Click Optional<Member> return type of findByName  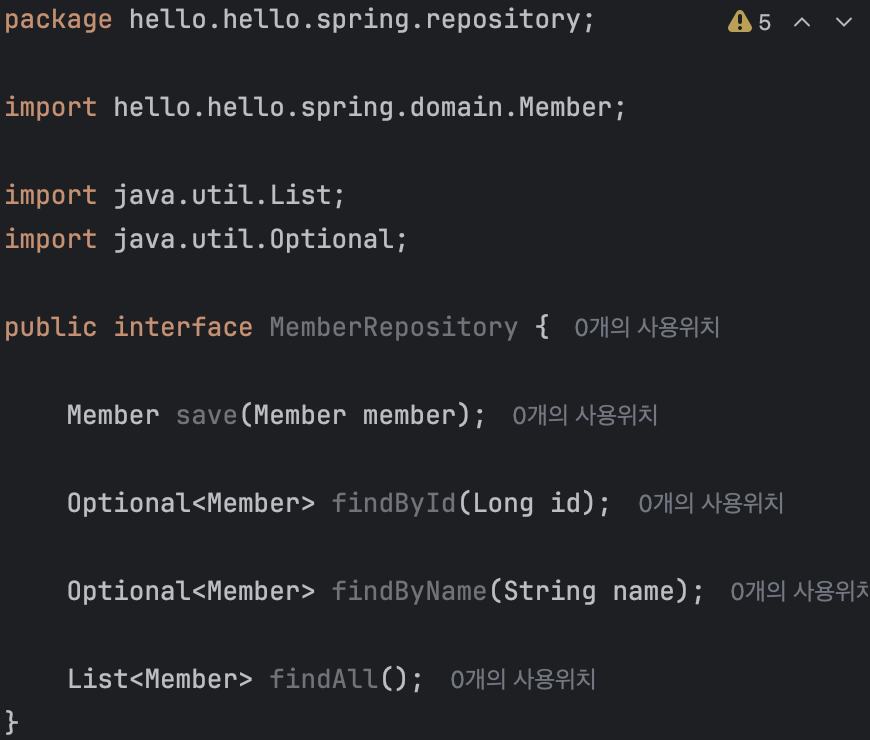(191, 591)
